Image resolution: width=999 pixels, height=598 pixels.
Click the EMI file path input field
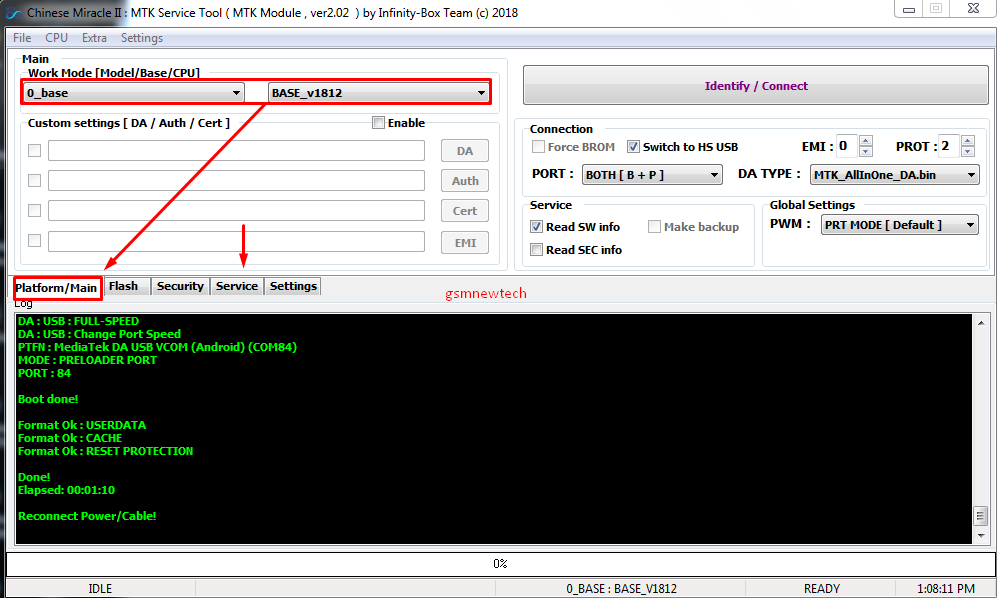(236, 241)
